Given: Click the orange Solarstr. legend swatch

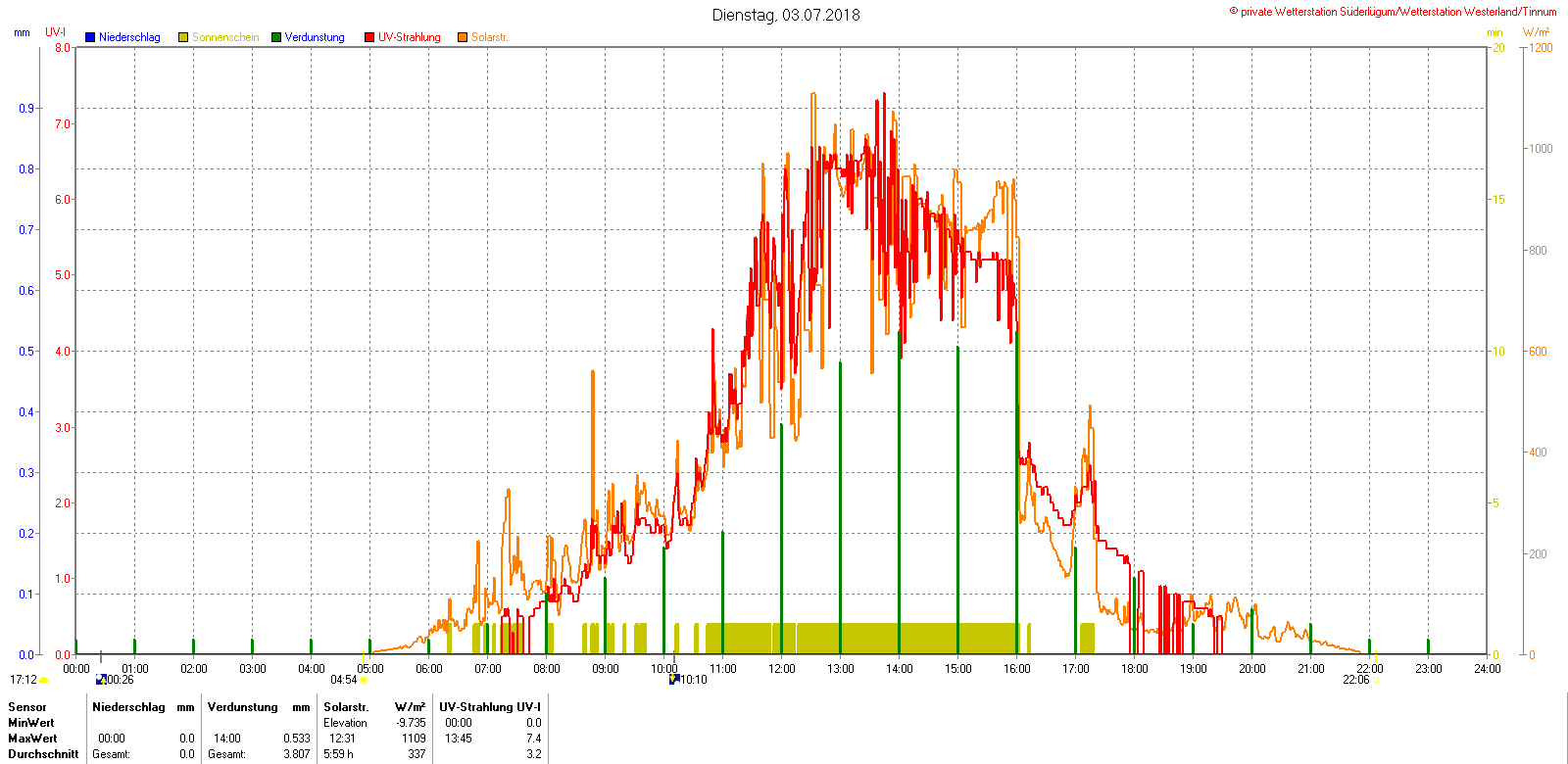Looking at the screenshot, I should [463, 37].
